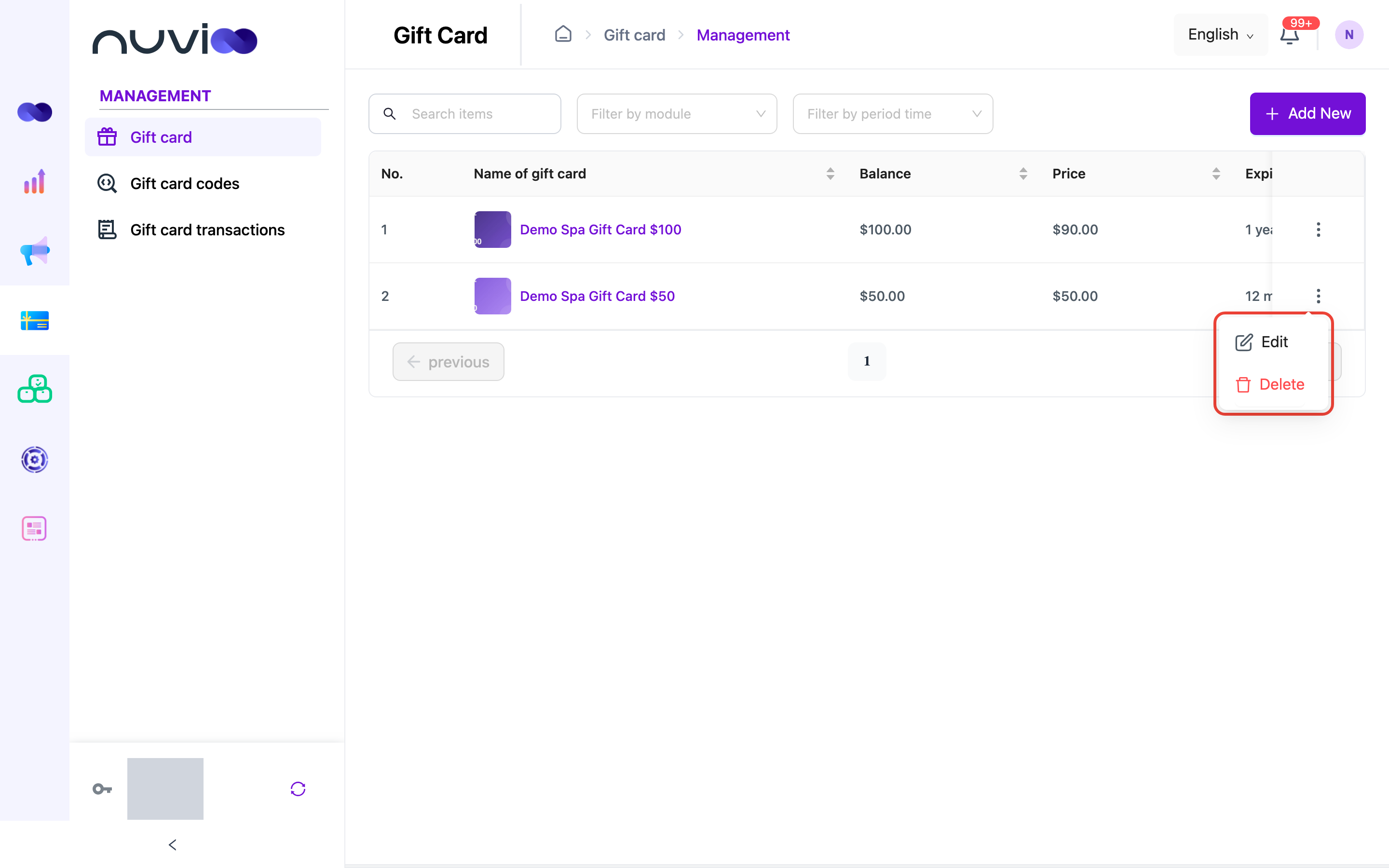This screenshot has width=1389, height=868.
Task: Open Gift card transactions in sidebar
Action: (x=203, y=230)
